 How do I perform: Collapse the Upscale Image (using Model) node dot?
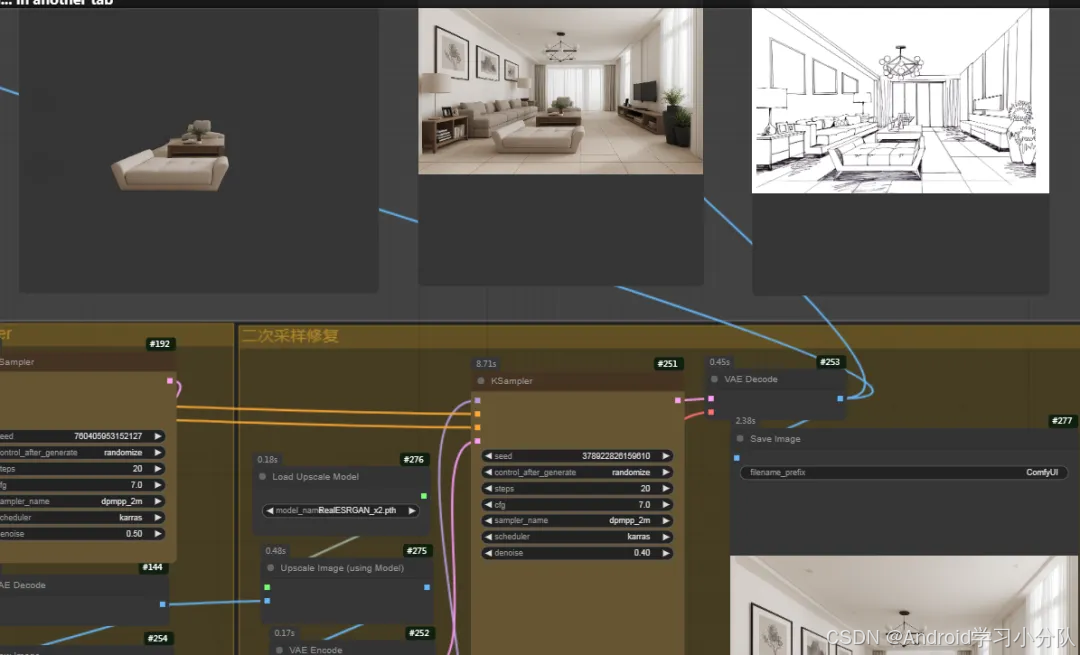(271, 568)
